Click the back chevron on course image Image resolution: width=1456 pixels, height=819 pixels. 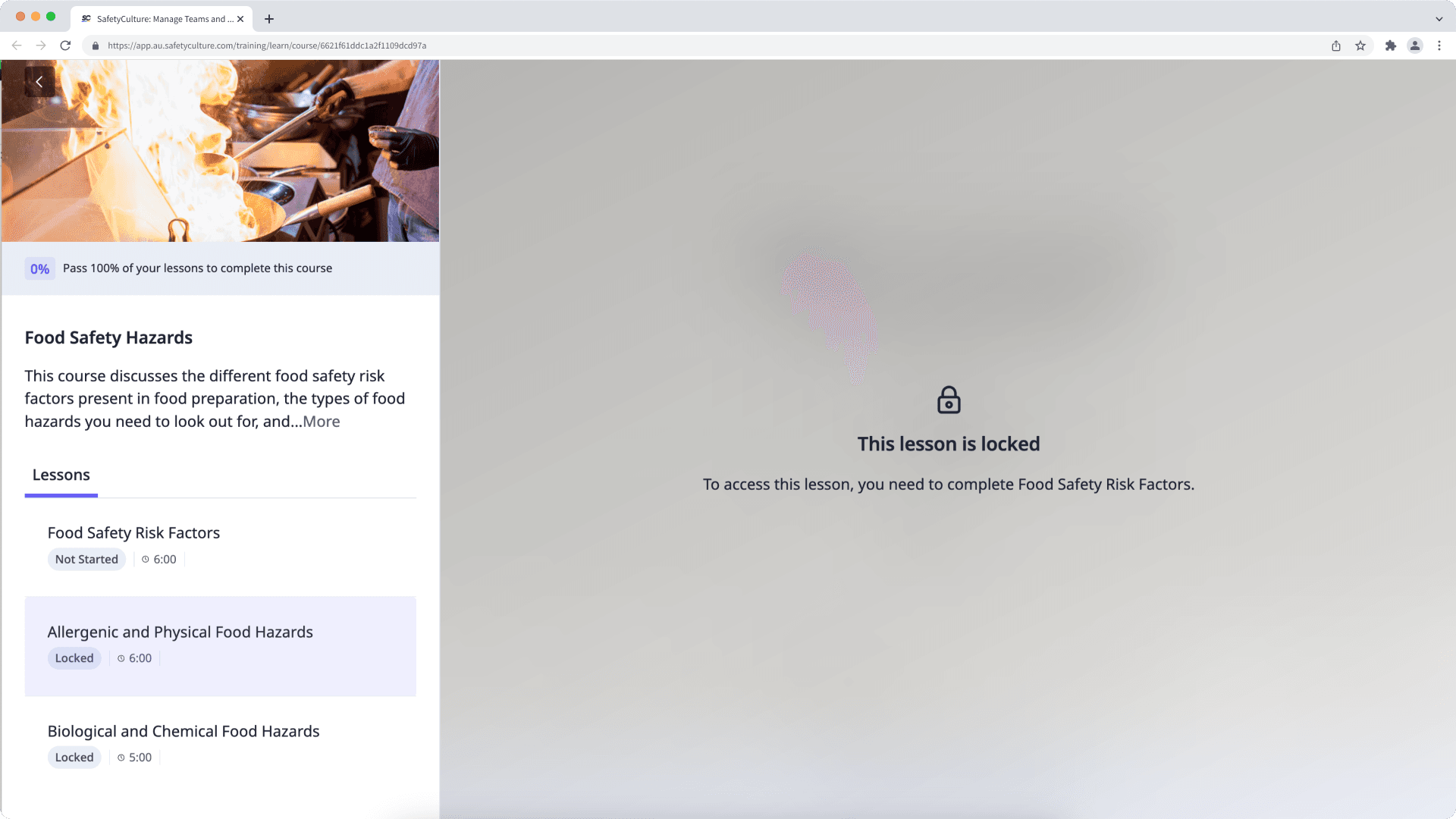point(39,82)
